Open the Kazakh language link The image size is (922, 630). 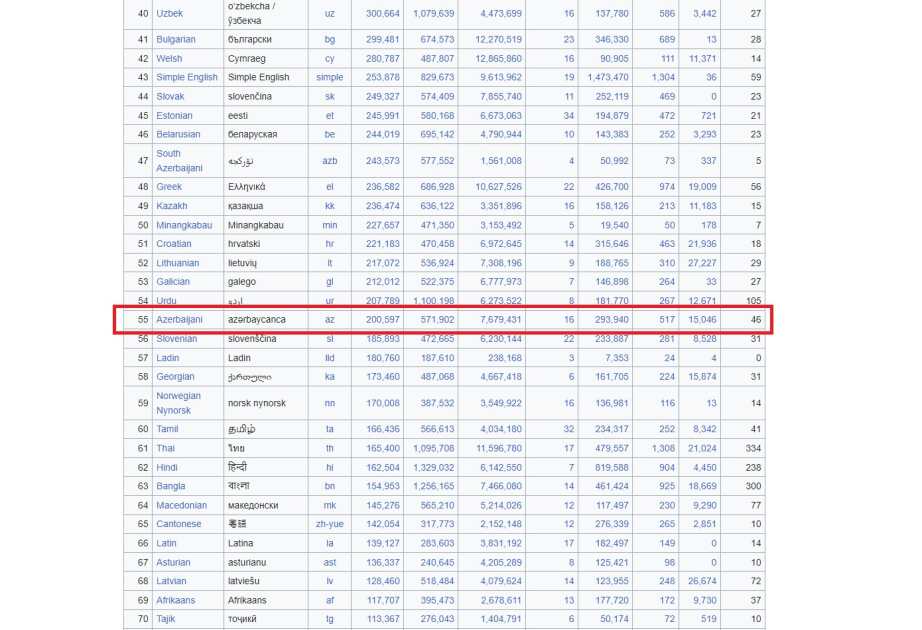tap(172, 206)
